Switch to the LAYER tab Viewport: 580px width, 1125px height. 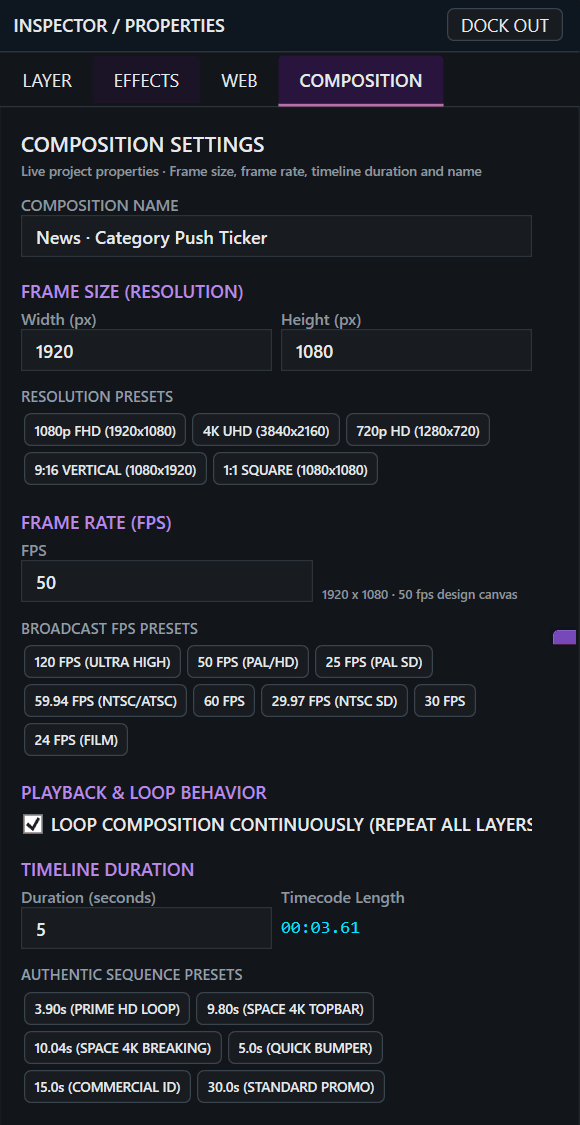pos(47,80)
